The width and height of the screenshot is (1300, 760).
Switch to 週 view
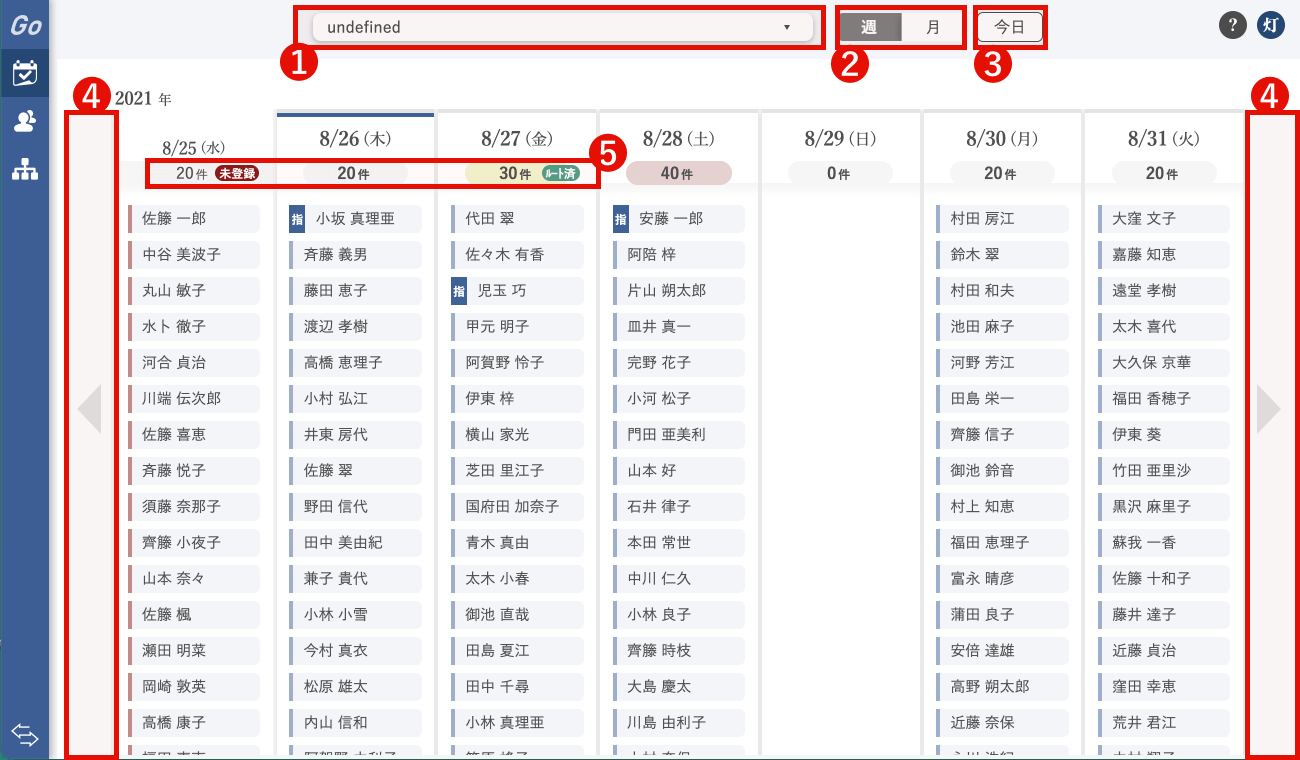(869, 27)
